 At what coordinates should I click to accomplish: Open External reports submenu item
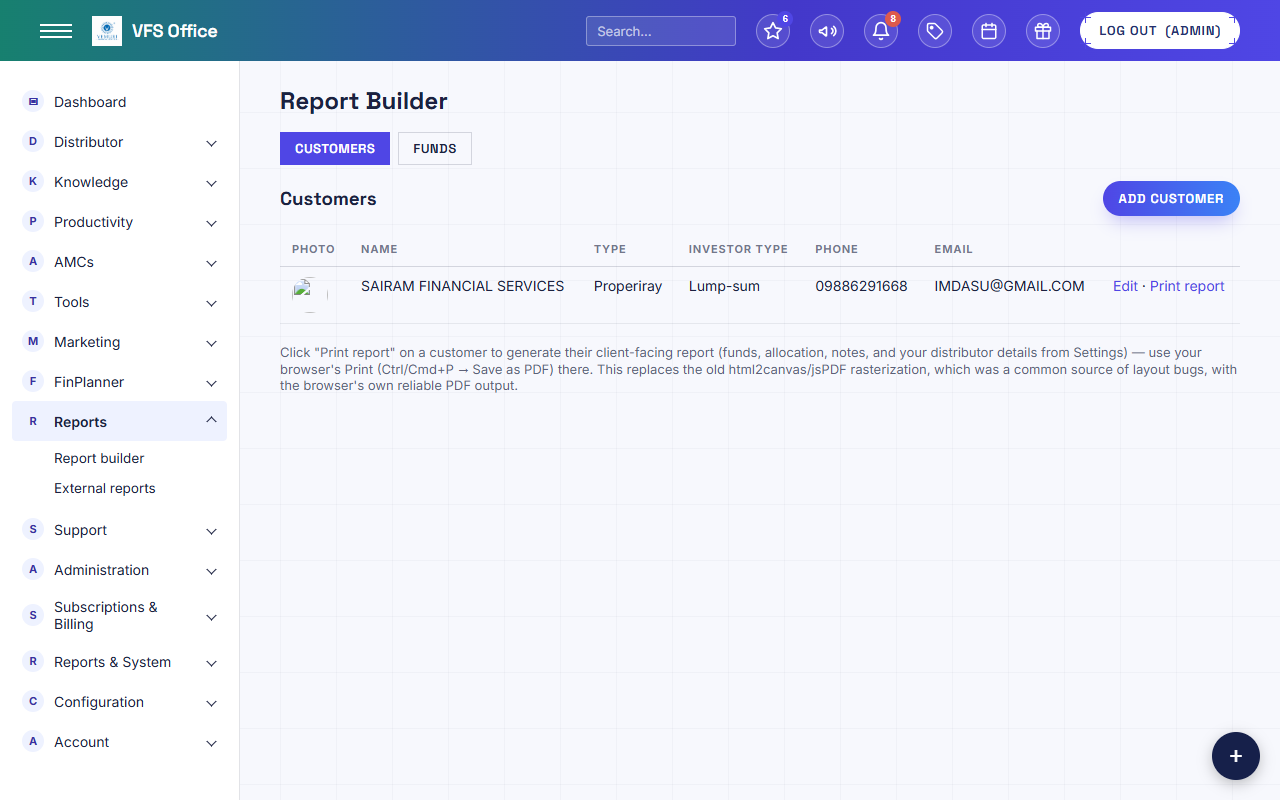click(105, 488)
